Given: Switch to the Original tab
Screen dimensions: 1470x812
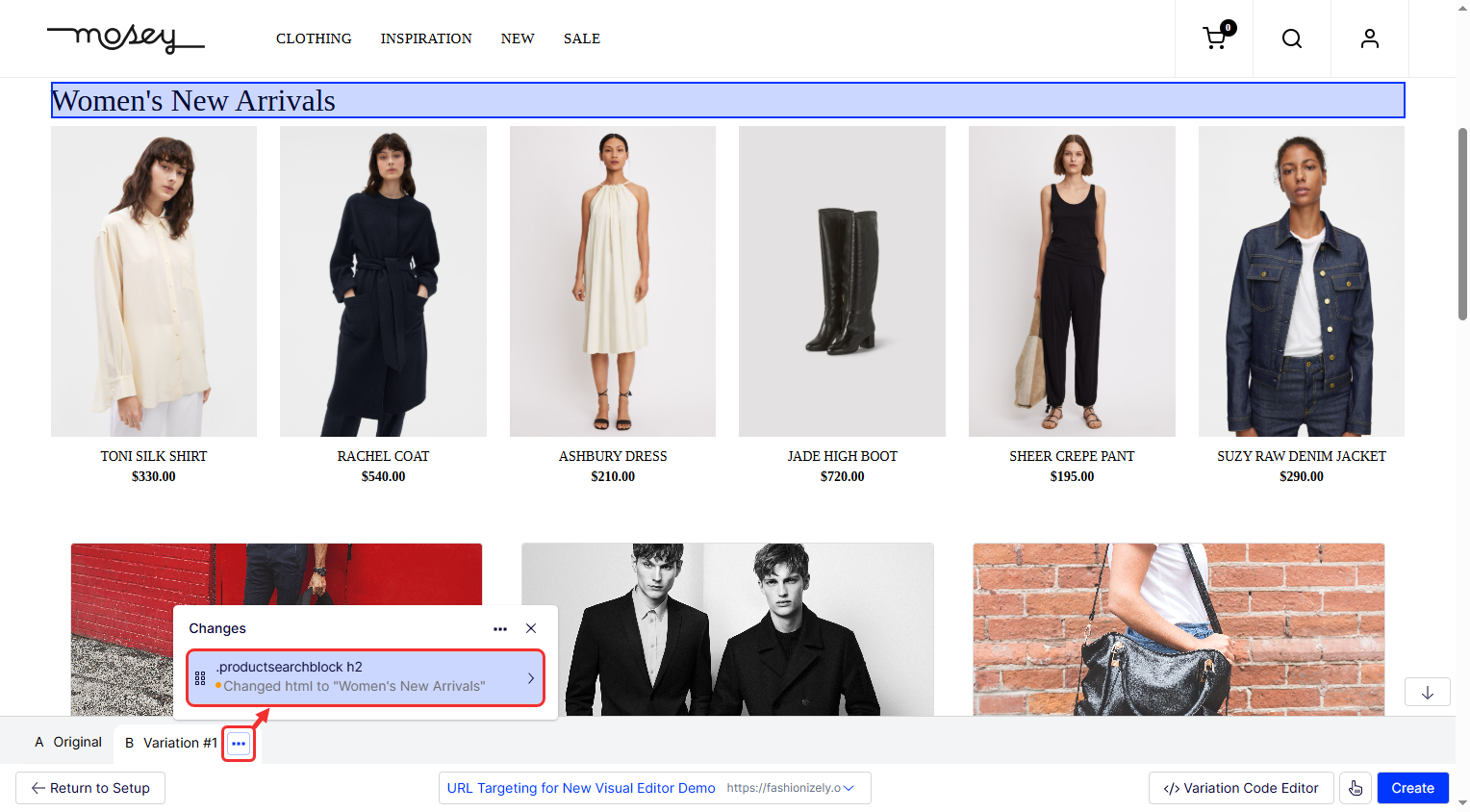Looking at the screenshot, I should [x=68, y=743].
